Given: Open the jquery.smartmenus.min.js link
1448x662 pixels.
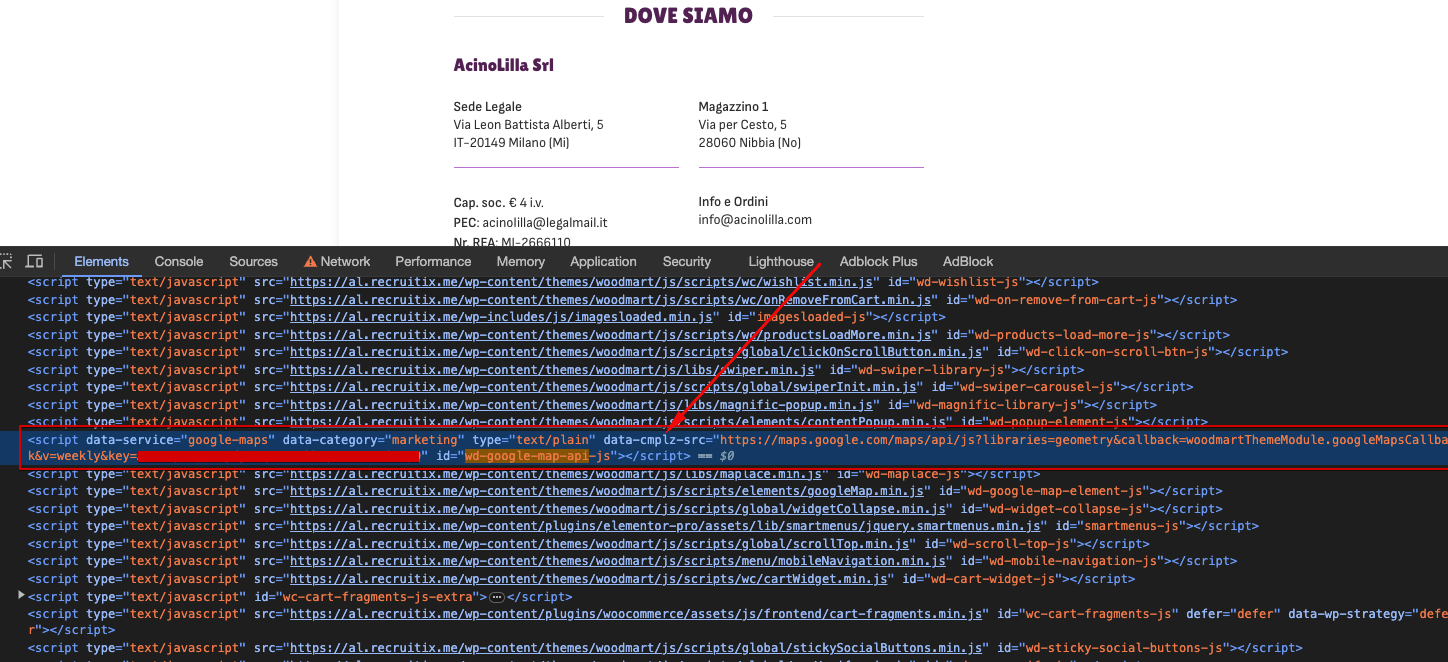Looking at the screenshot, I should coord(664,526).
